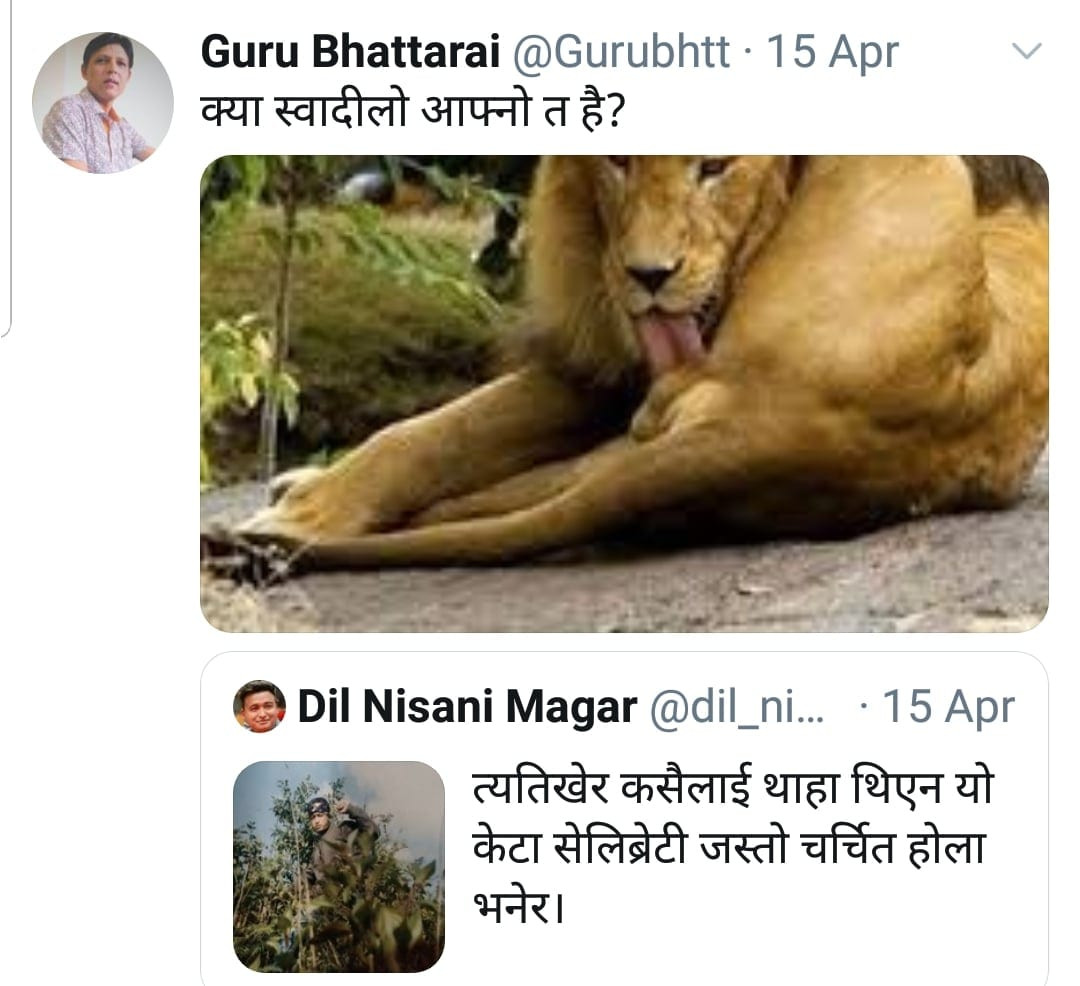Click the Guru Bhattarai display name
The height and width of the screenshot is (986, 1080).
[x=350, y=53]
